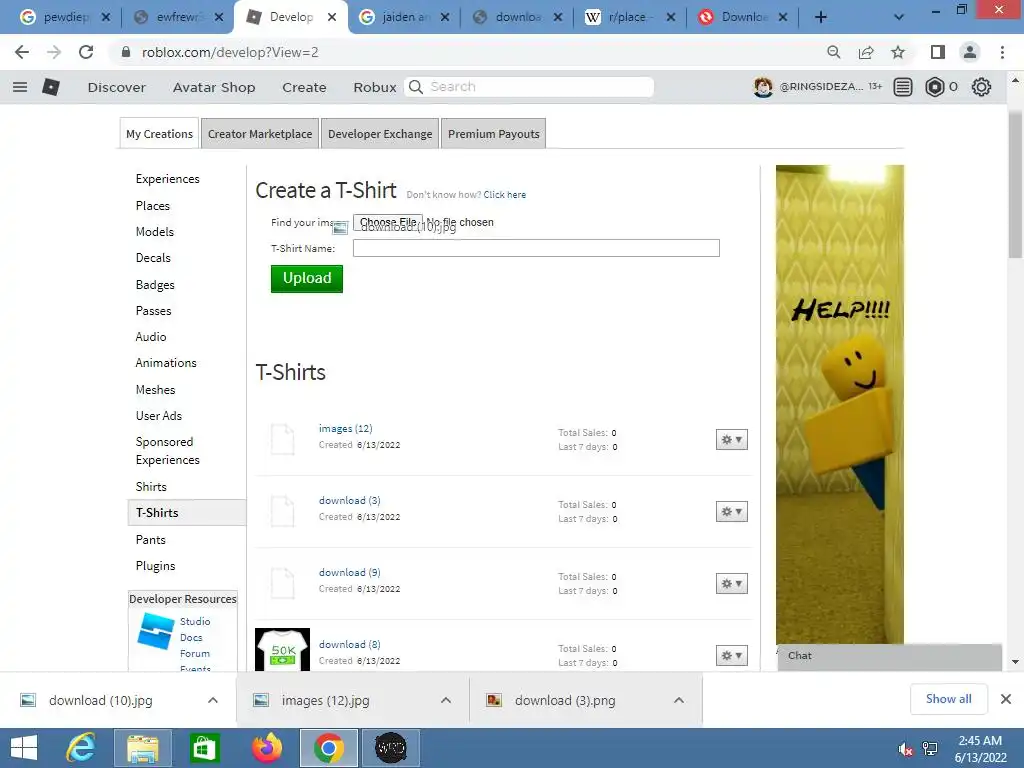
Task: Click the Roblox Search box
Action: (529, 87)
